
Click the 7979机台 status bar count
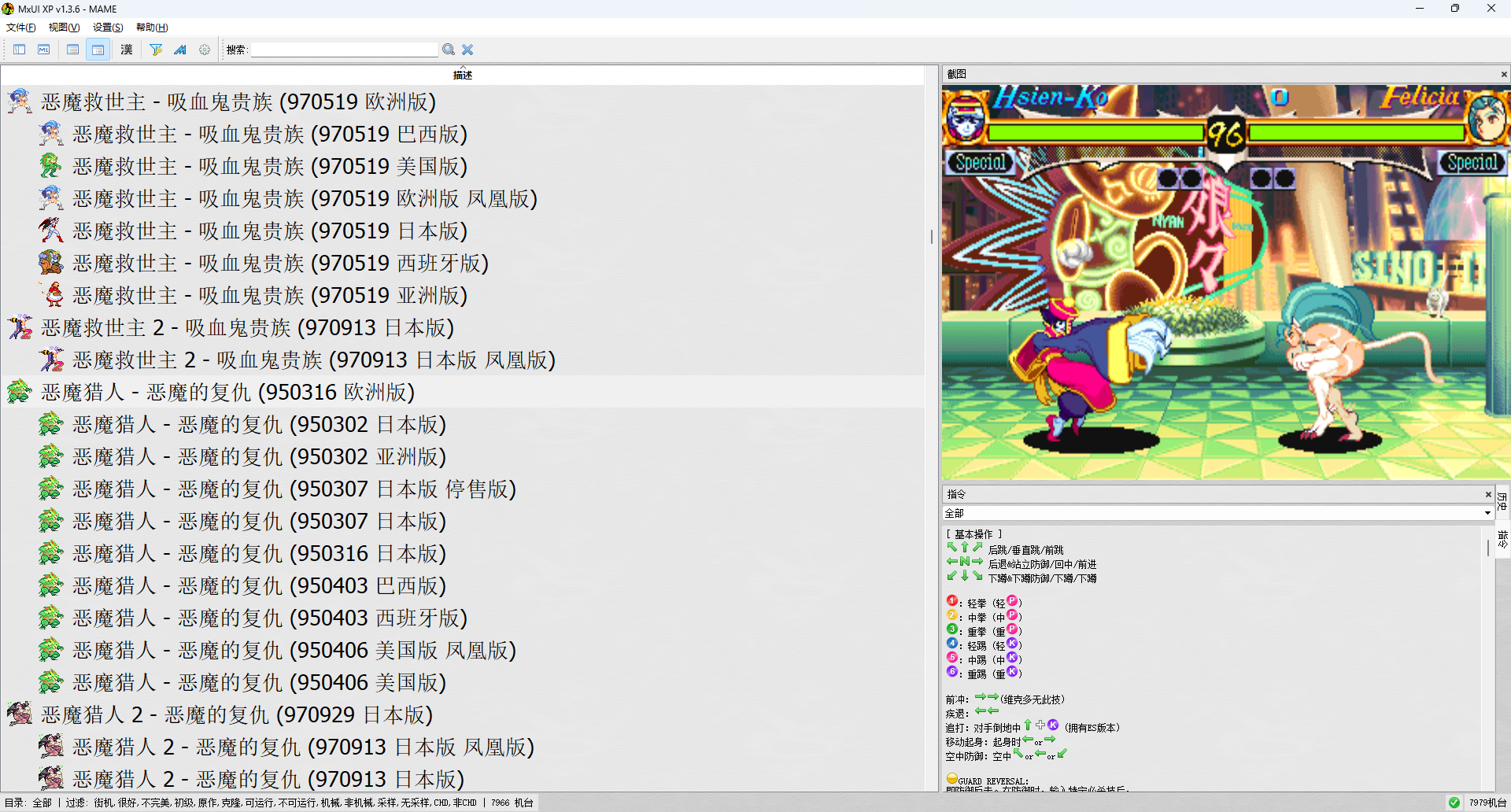(x=1487, y=803)
